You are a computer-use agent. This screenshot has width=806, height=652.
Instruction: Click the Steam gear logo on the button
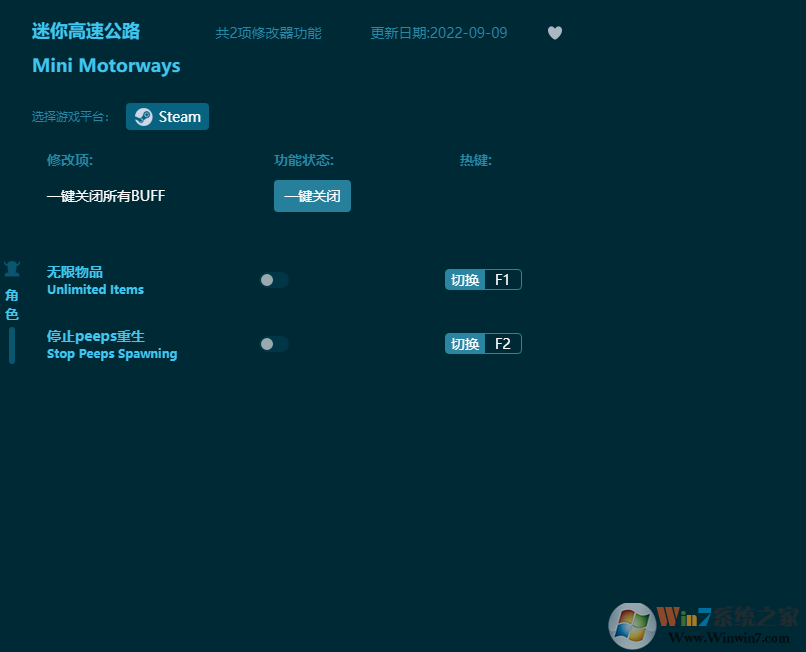tap(144, 116)
